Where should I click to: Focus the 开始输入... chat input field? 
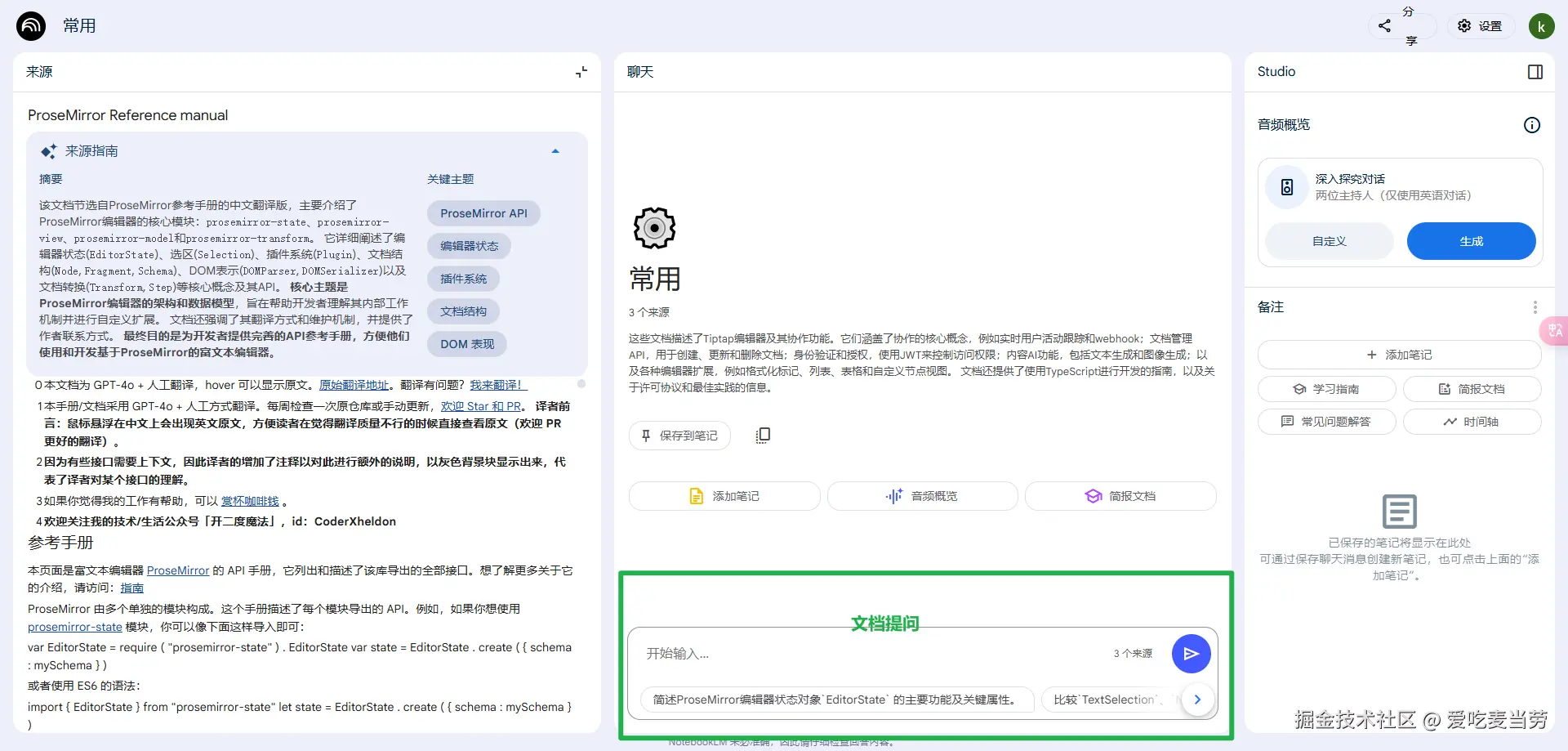pyautogui.click(x=874, y=654)
